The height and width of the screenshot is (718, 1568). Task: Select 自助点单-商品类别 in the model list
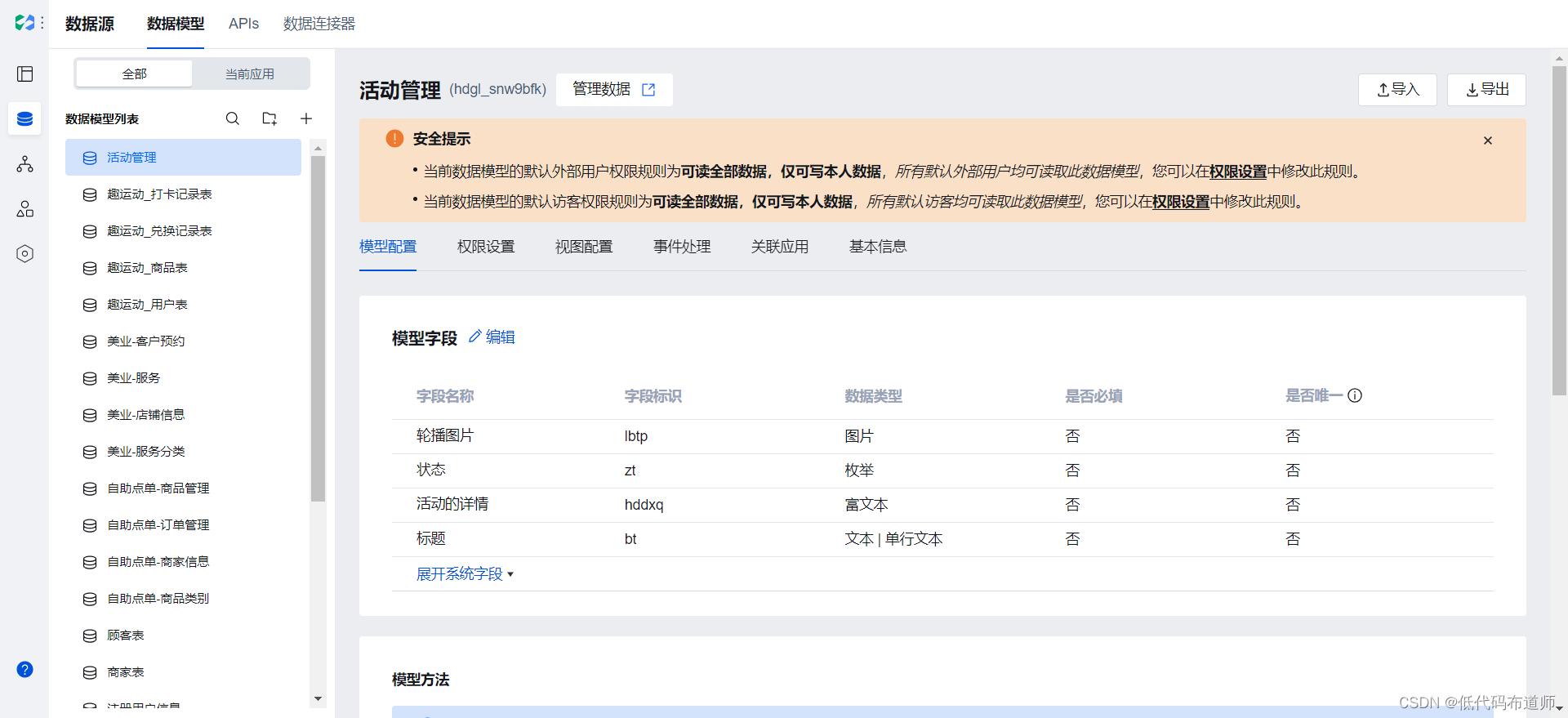[x=183, y=599]
